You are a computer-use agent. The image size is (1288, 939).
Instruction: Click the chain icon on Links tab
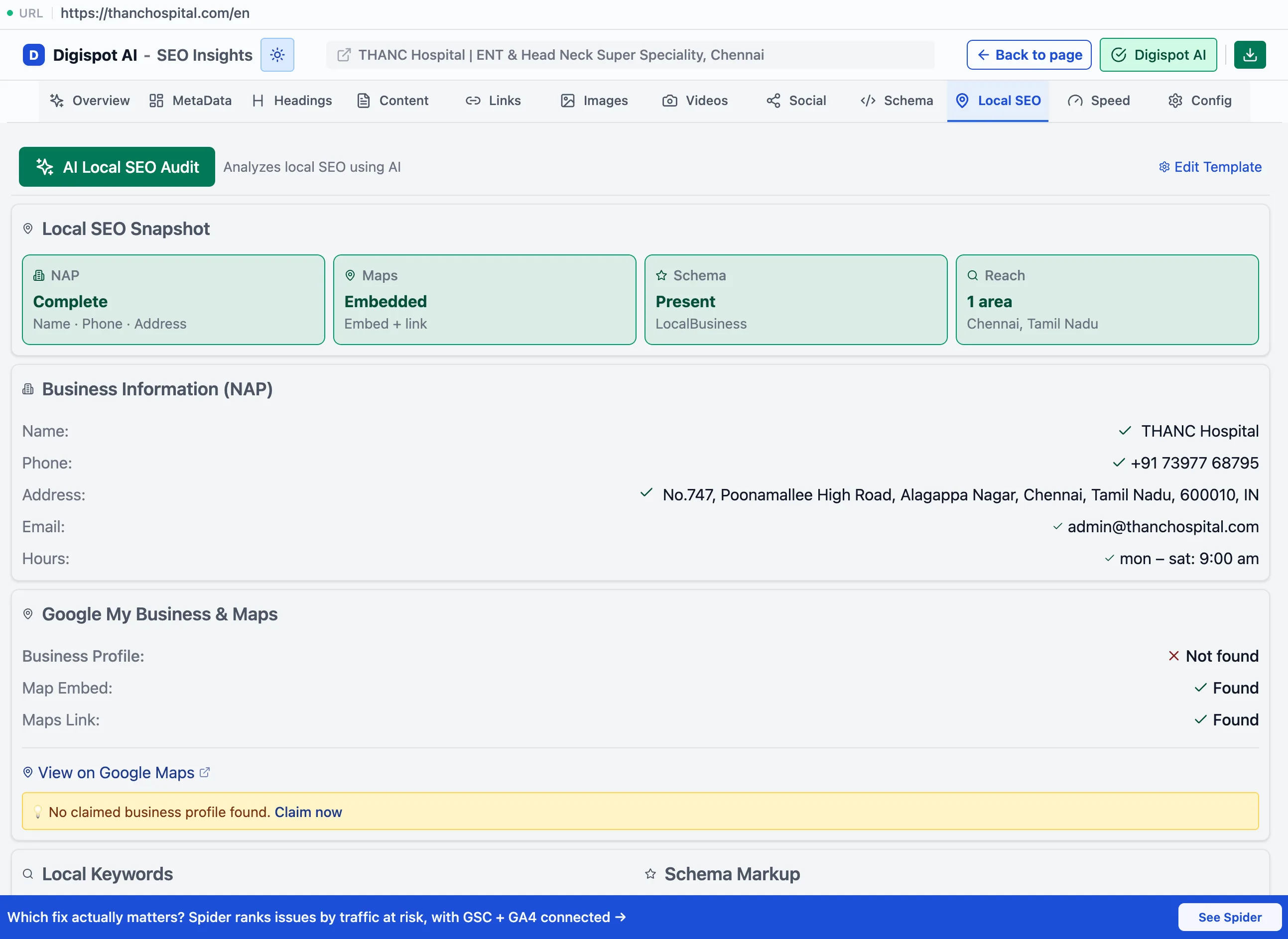tap(473, 101)
